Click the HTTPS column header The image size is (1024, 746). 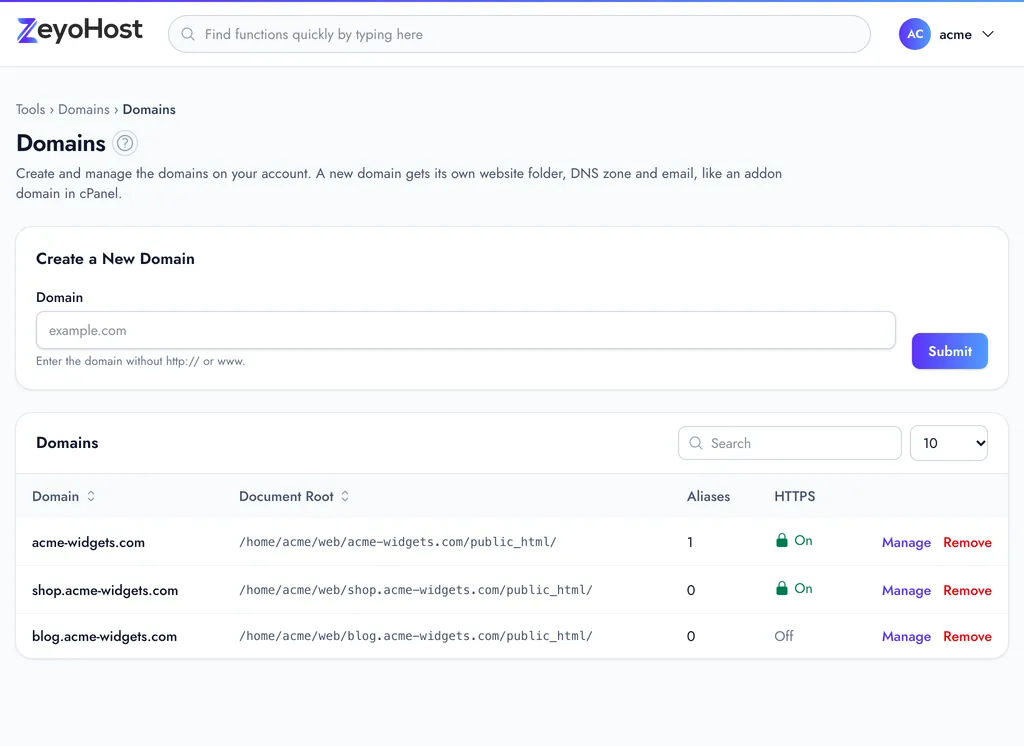pyautogui.click(x=794, y=496)
